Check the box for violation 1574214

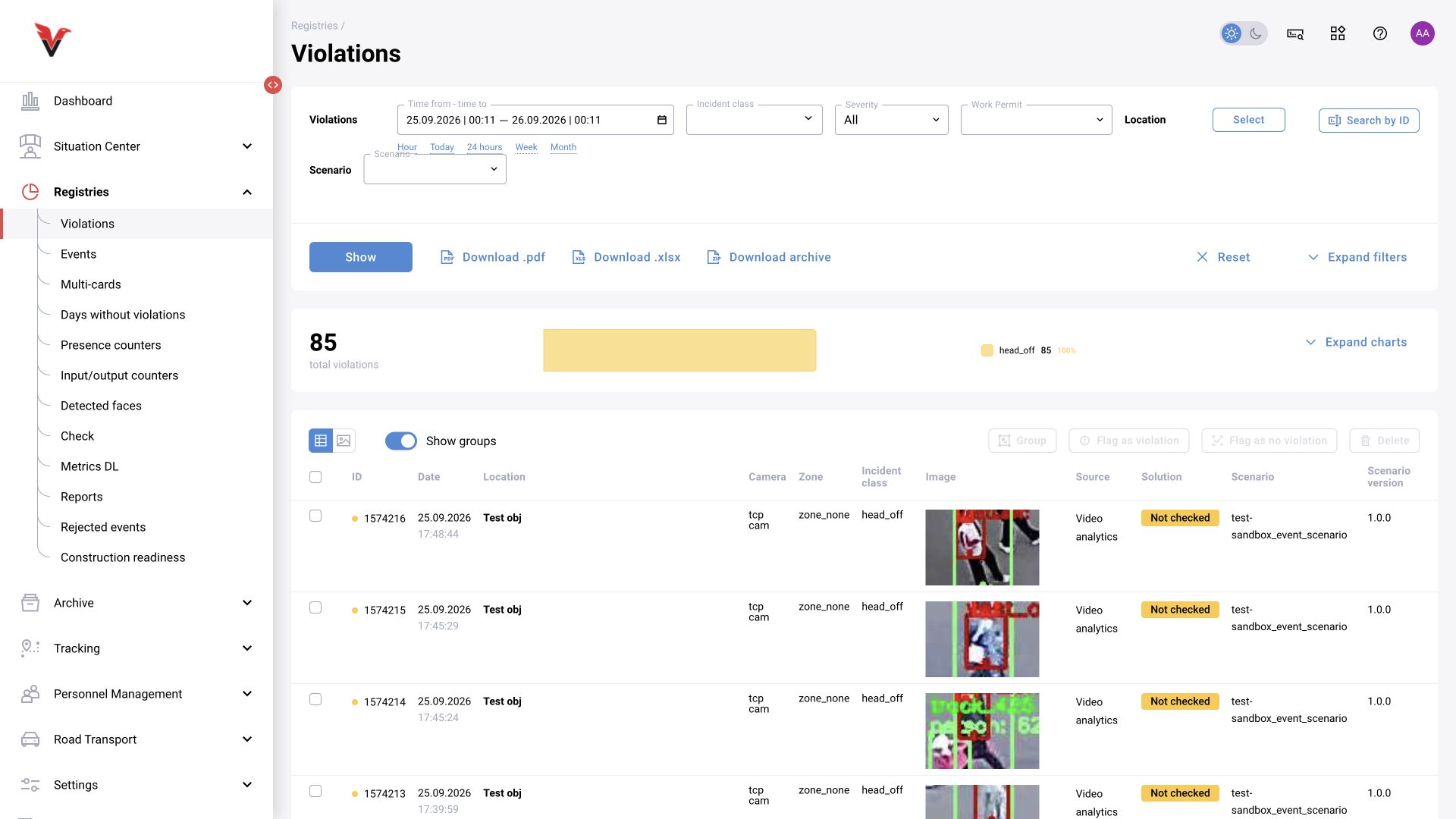pyautogui.click(x=315, y=699)
